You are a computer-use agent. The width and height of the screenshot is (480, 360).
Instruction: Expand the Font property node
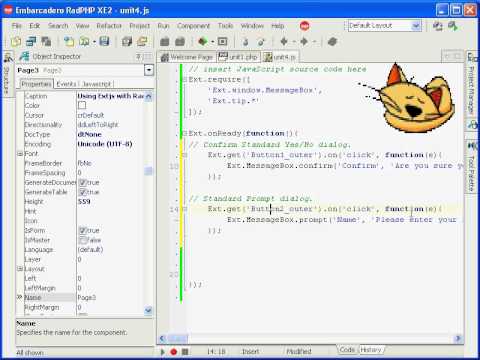click(x=20, y=154)
